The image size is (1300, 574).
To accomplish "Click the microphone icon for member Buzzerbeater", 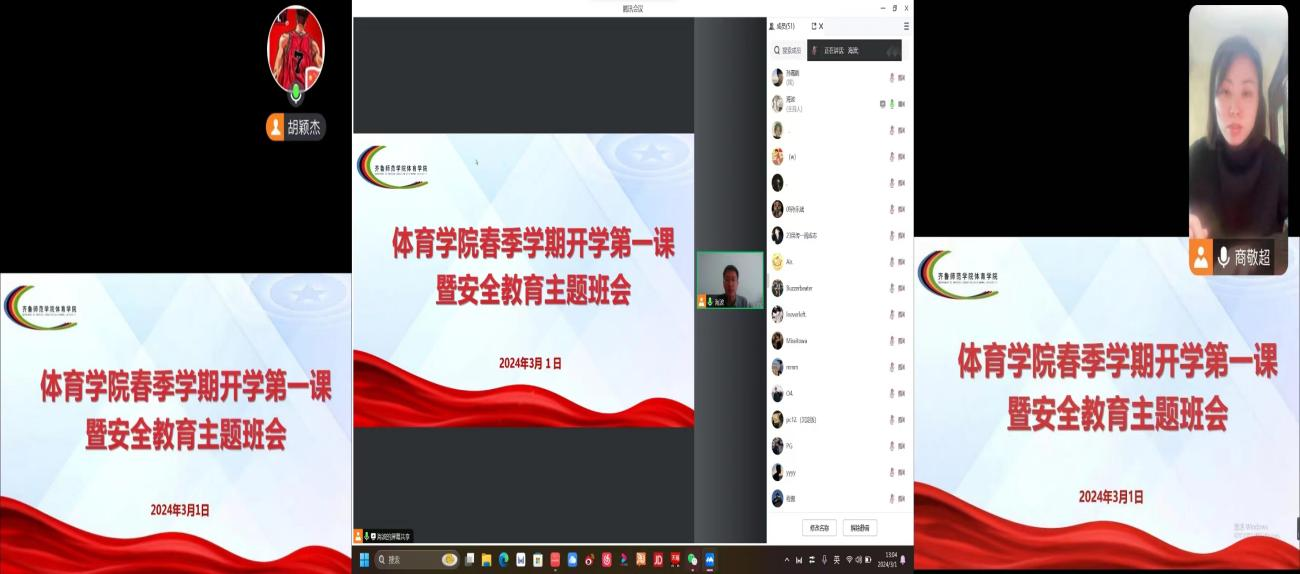I will 891,288.
